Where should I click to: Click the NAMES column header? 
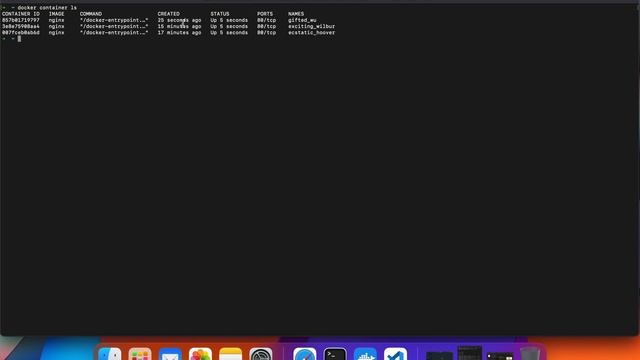296,14
